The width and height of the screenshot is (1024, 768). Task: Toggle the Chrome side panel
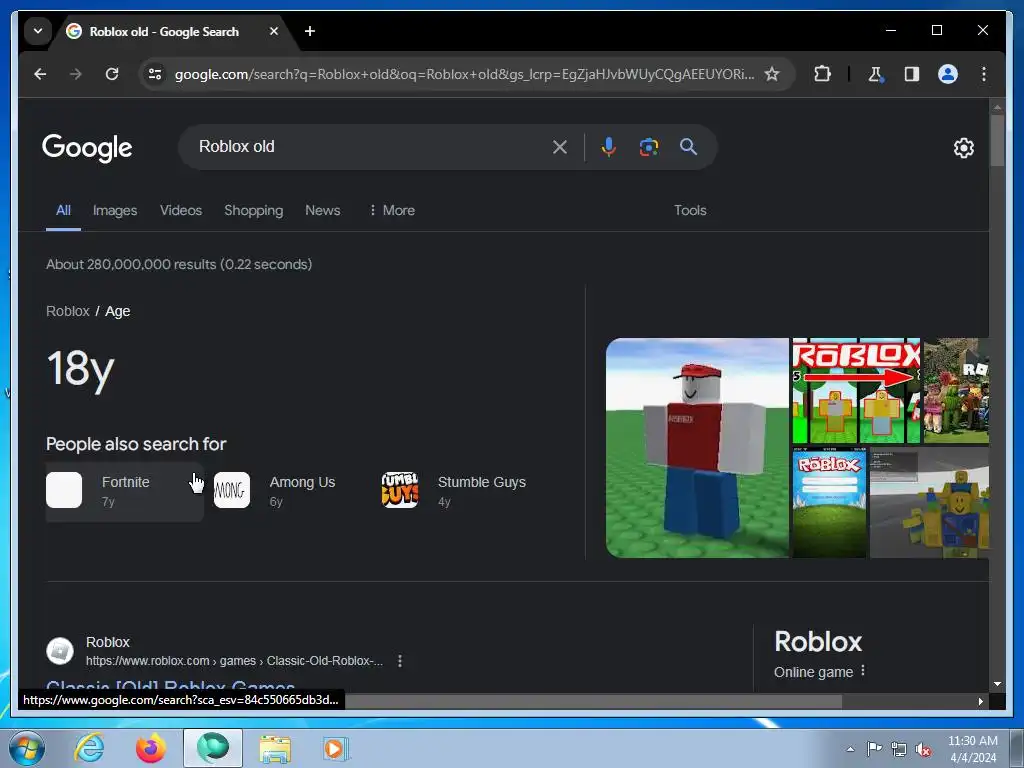pos(912,74)
